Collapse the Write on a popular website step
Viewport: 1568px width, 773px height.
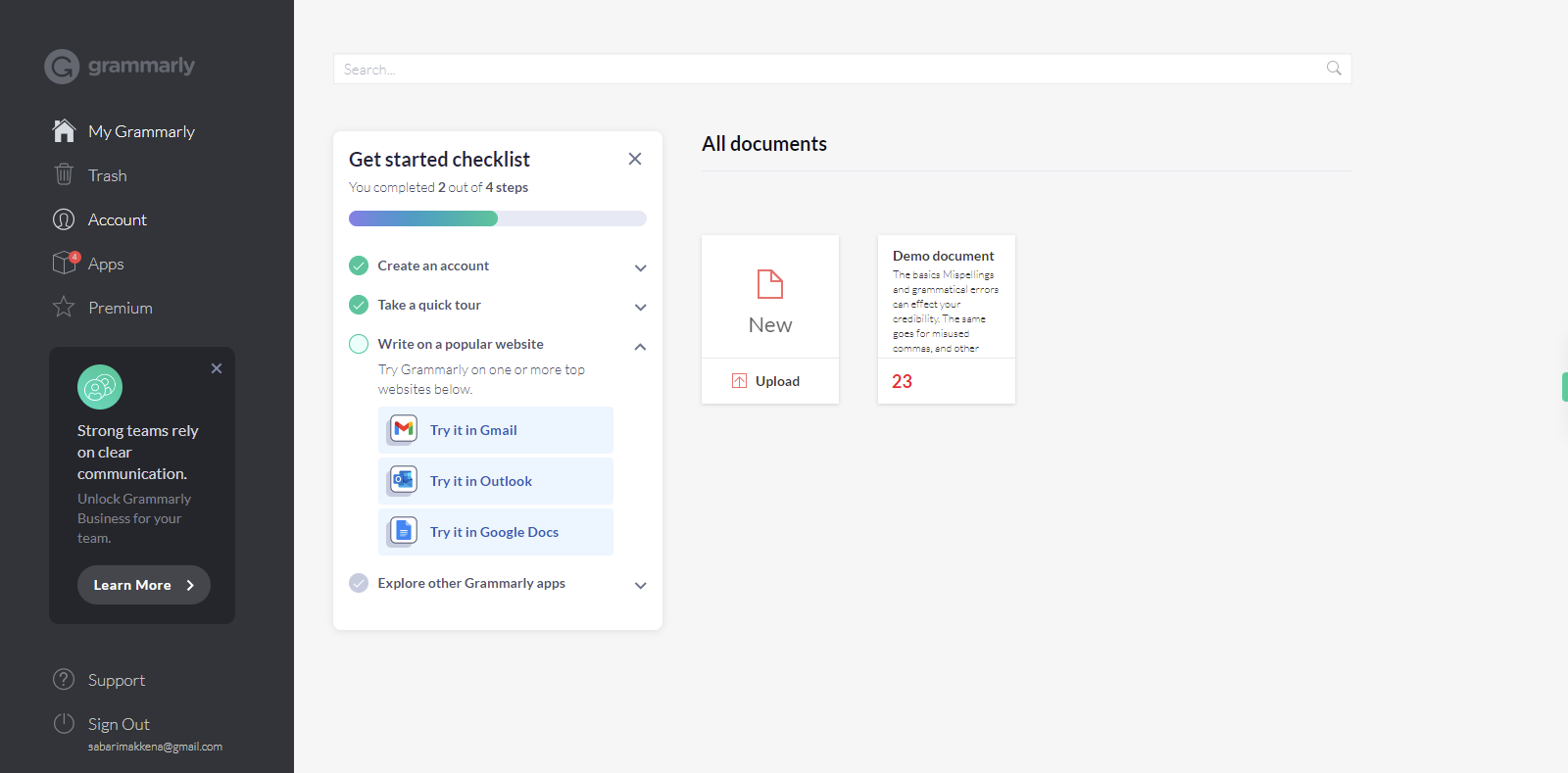click(640, 346)
